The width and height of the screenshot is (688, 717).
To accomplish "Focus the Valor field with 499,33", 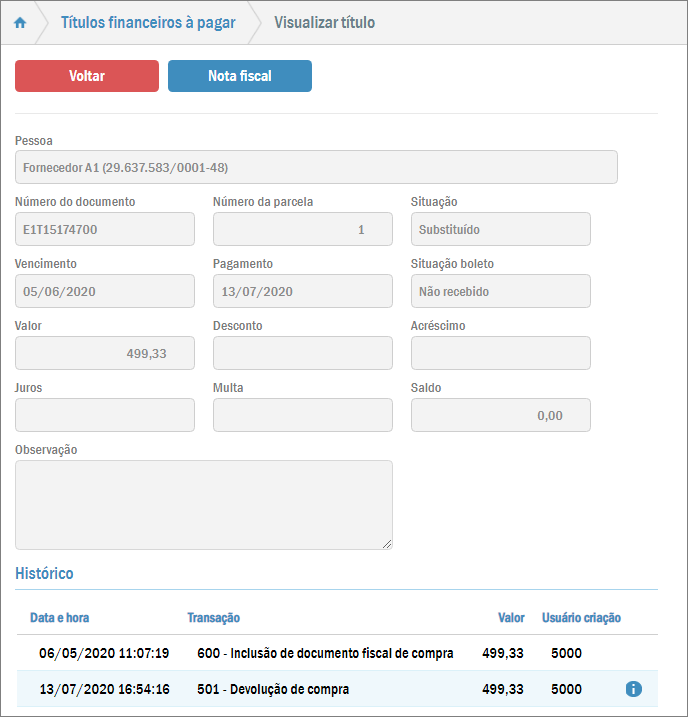I will coord(105,353).
